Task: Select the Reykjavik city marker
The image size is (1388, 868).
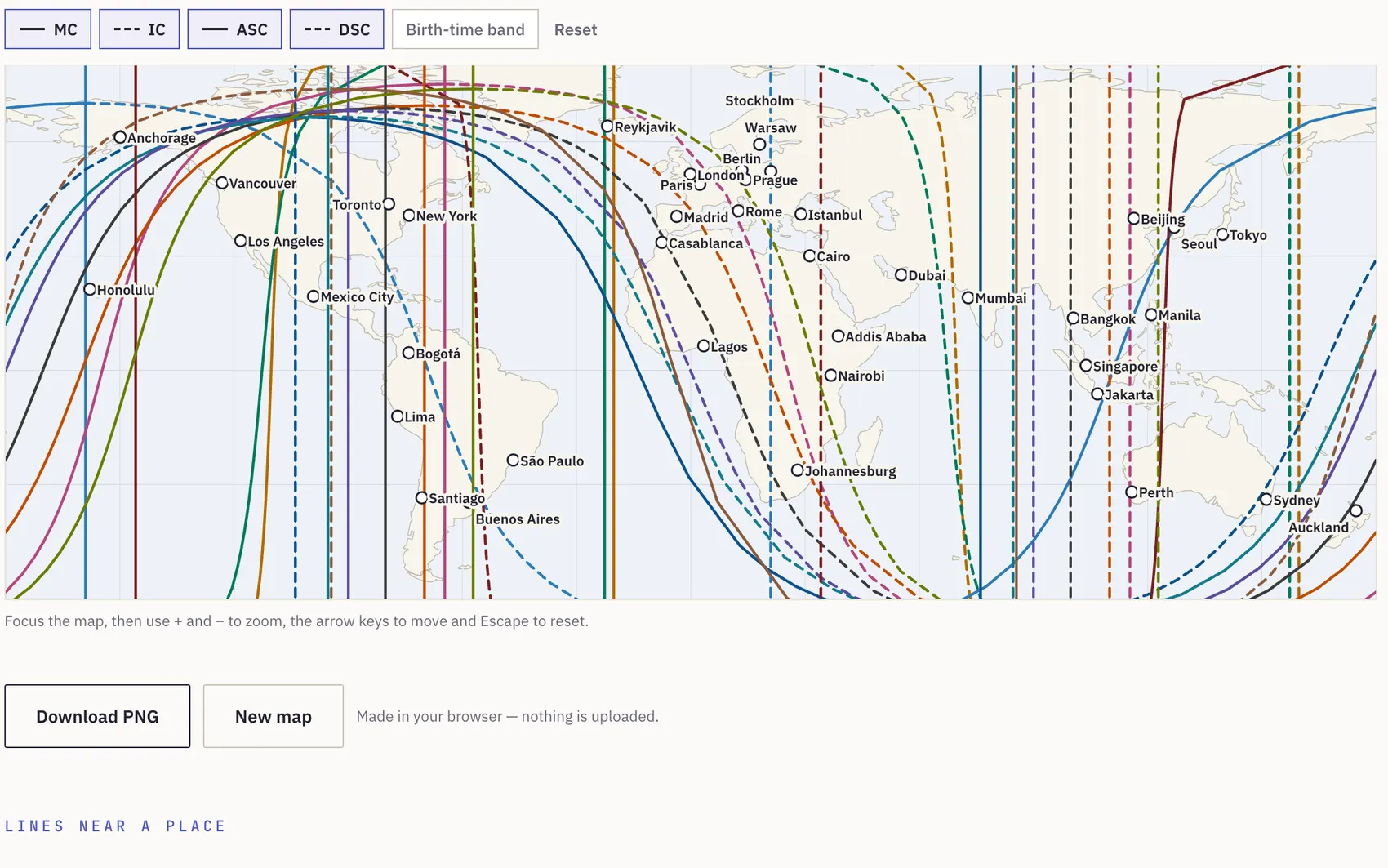Action: (x=607, y=127)
